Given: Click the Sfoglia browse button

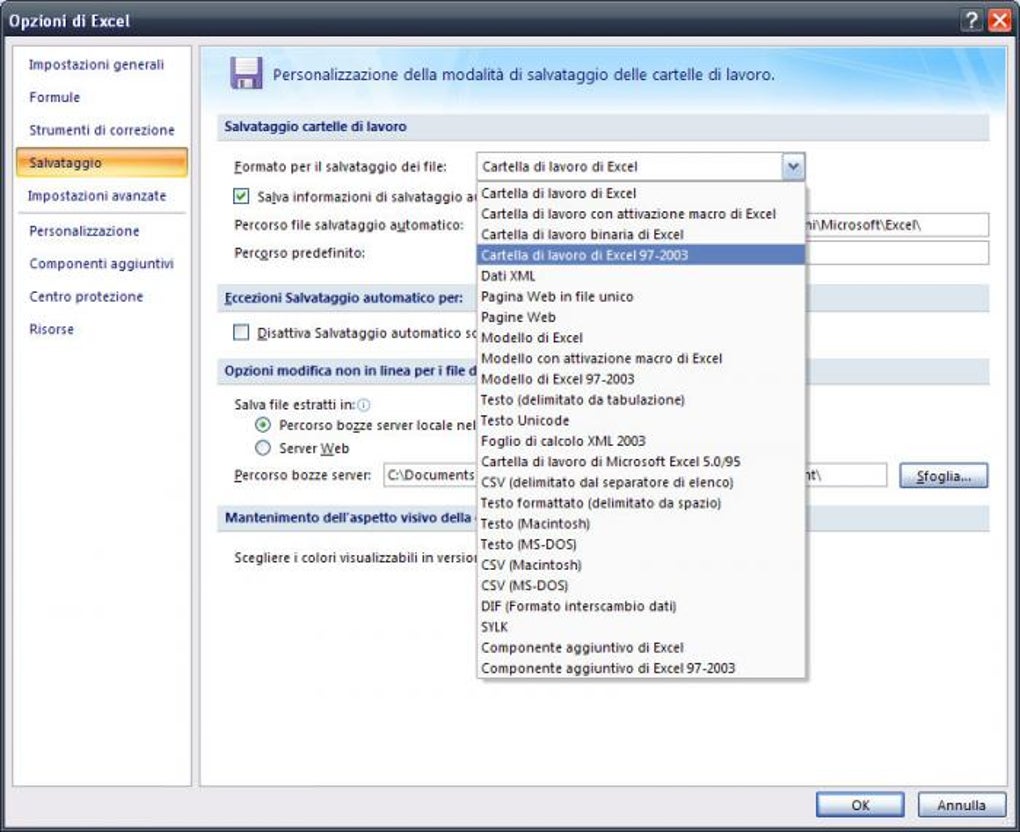Looking at the screenshot, I should [943, 476].
